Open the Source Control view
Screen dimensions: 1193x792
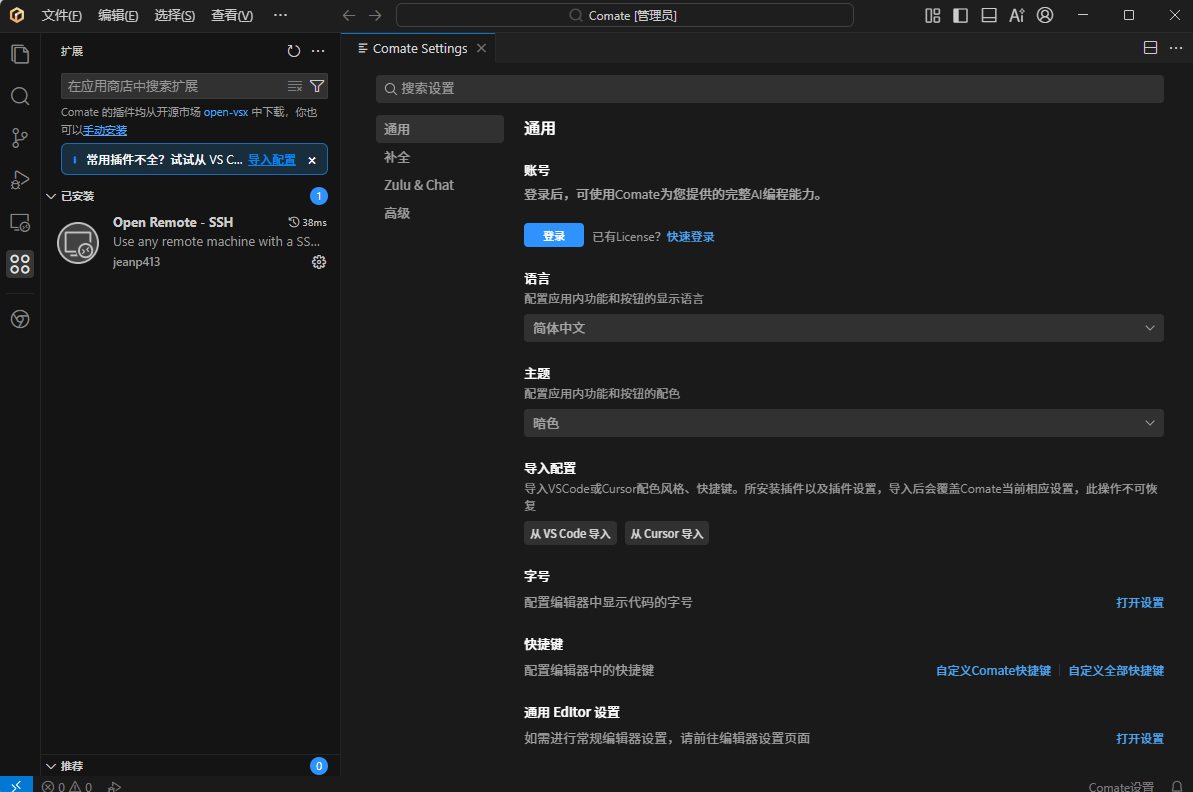[x=20, y=138]
